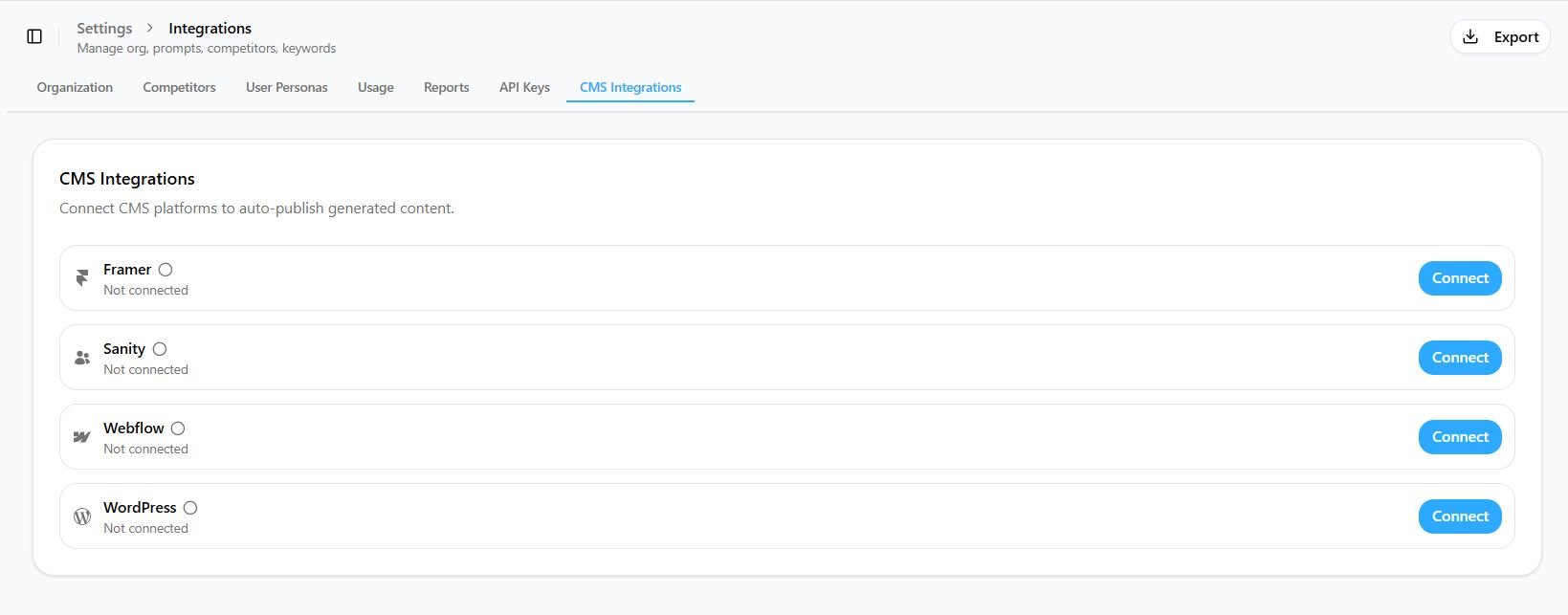
Task: Click the status circle next to Sanity
Action: (160, 349)
